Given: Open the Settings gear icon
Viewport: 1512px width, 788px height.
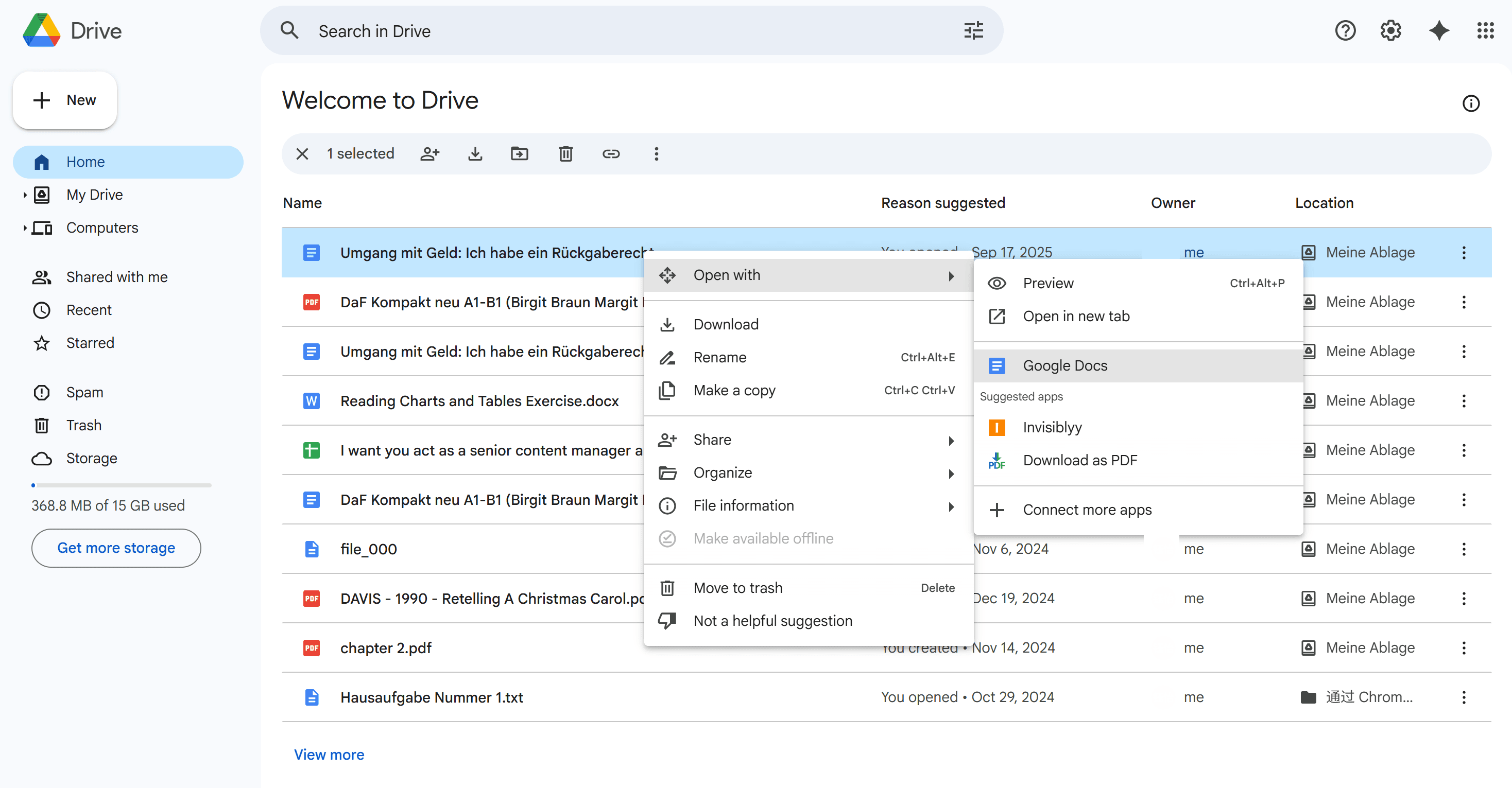Looking at the screenshot, I should pyautogui.click(x=1390, y=30).
